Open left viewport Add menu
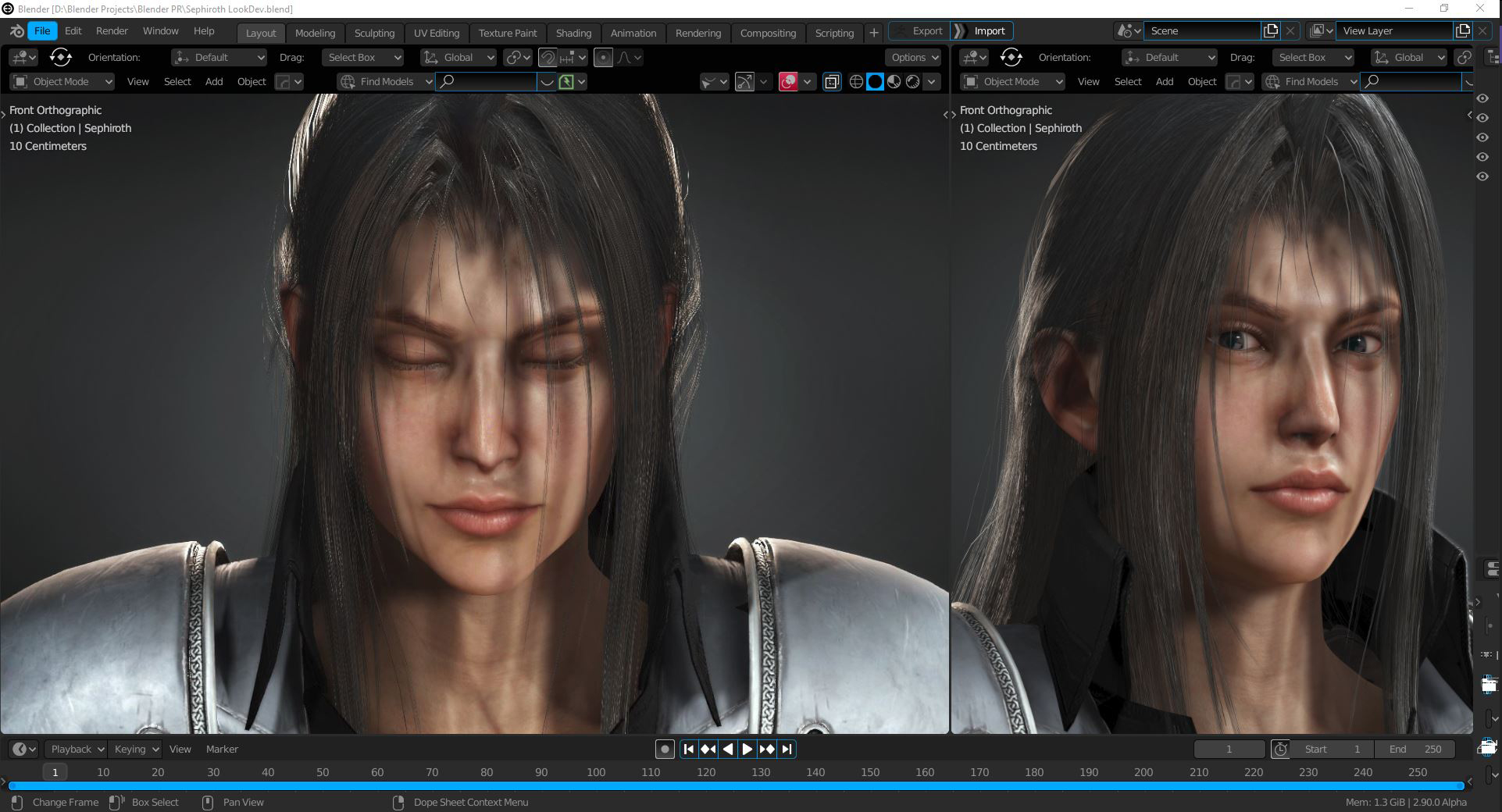 click(214, 82)
